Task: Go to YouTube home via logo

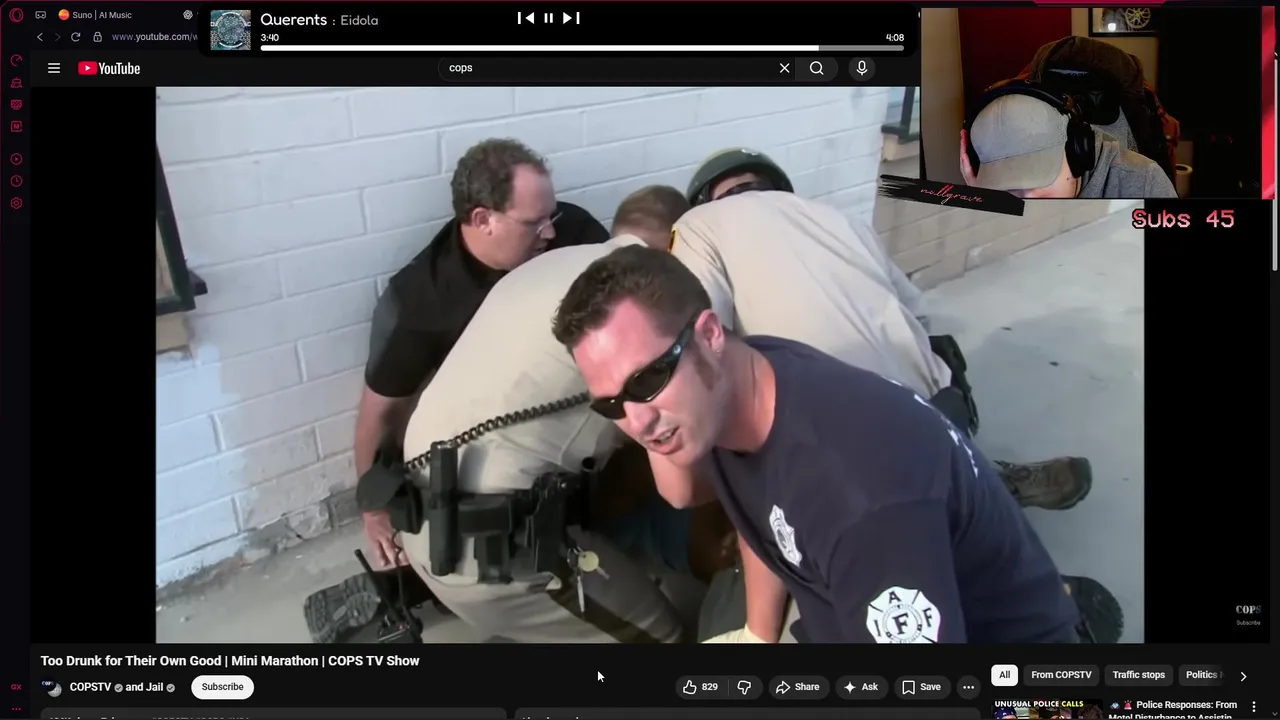Action: click(x=109, y=68)
